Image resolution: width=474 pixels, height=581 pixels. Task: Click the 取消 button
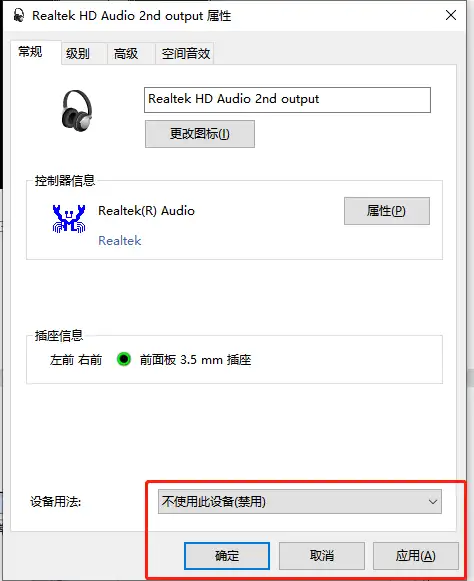pyautogui.click(x=322, y=556)
